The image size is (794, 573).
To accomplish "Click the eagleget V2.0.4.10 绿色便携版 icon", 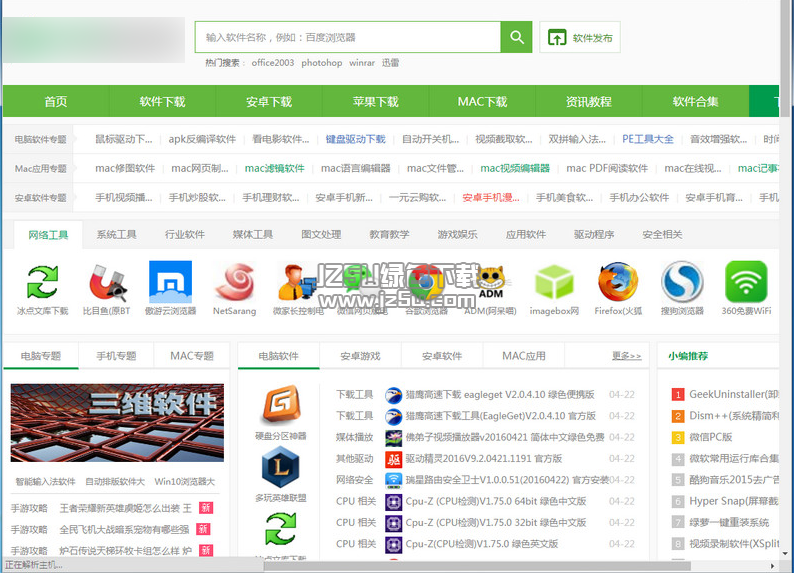I will click(x=393, y=395).
